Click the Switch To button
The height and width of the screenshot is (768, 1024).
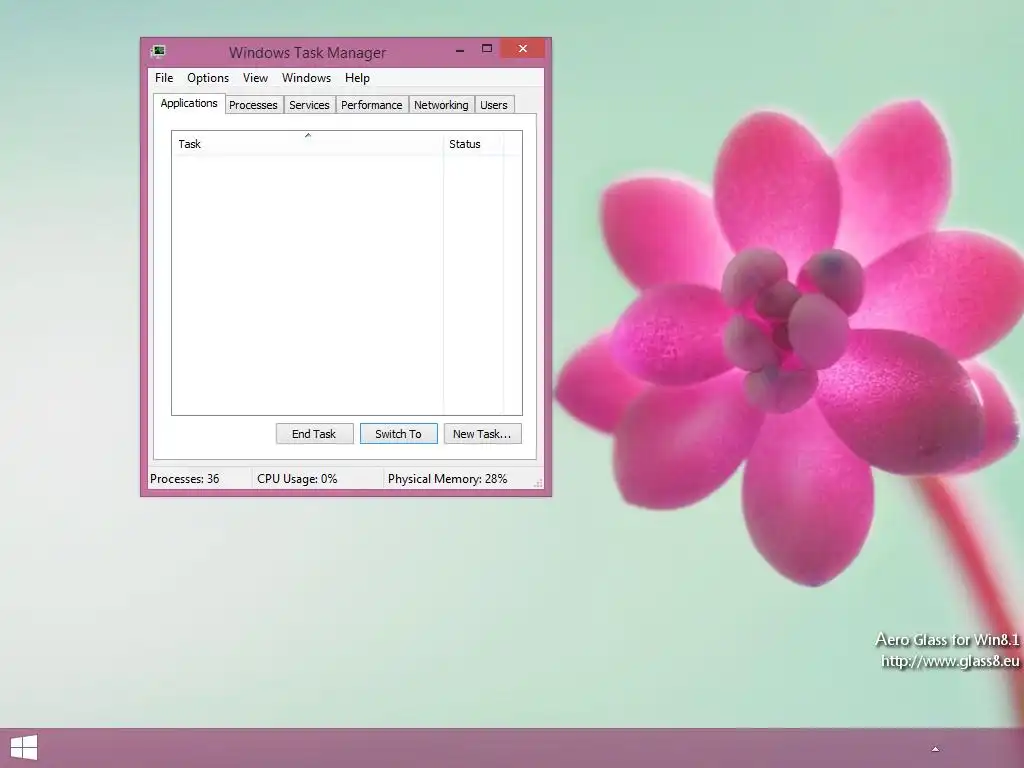click(x=398, y=434)
